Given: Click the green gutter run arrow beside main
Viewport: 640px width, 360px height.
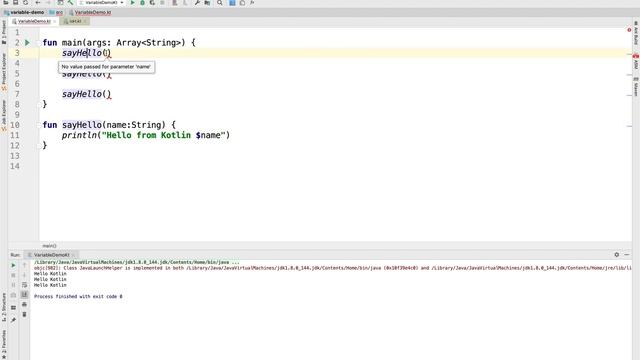Looking at the screenshot, I should pos(27,42).
